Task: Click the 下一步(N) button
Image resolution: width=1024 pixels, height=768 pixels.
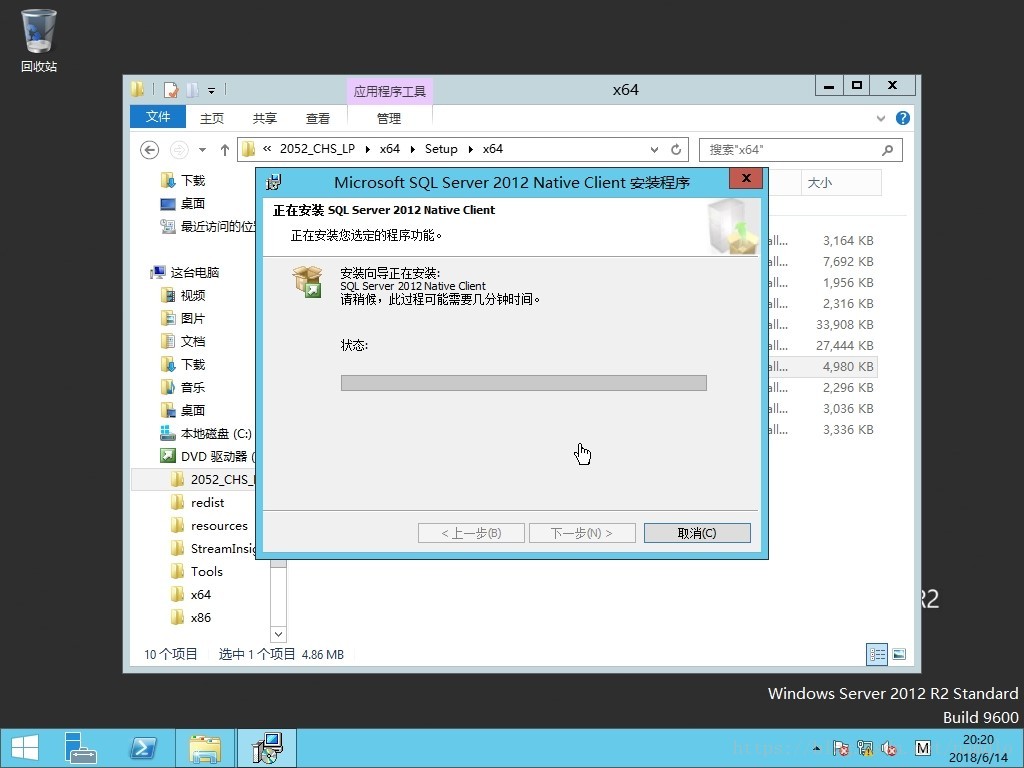Action: [582, 533]
